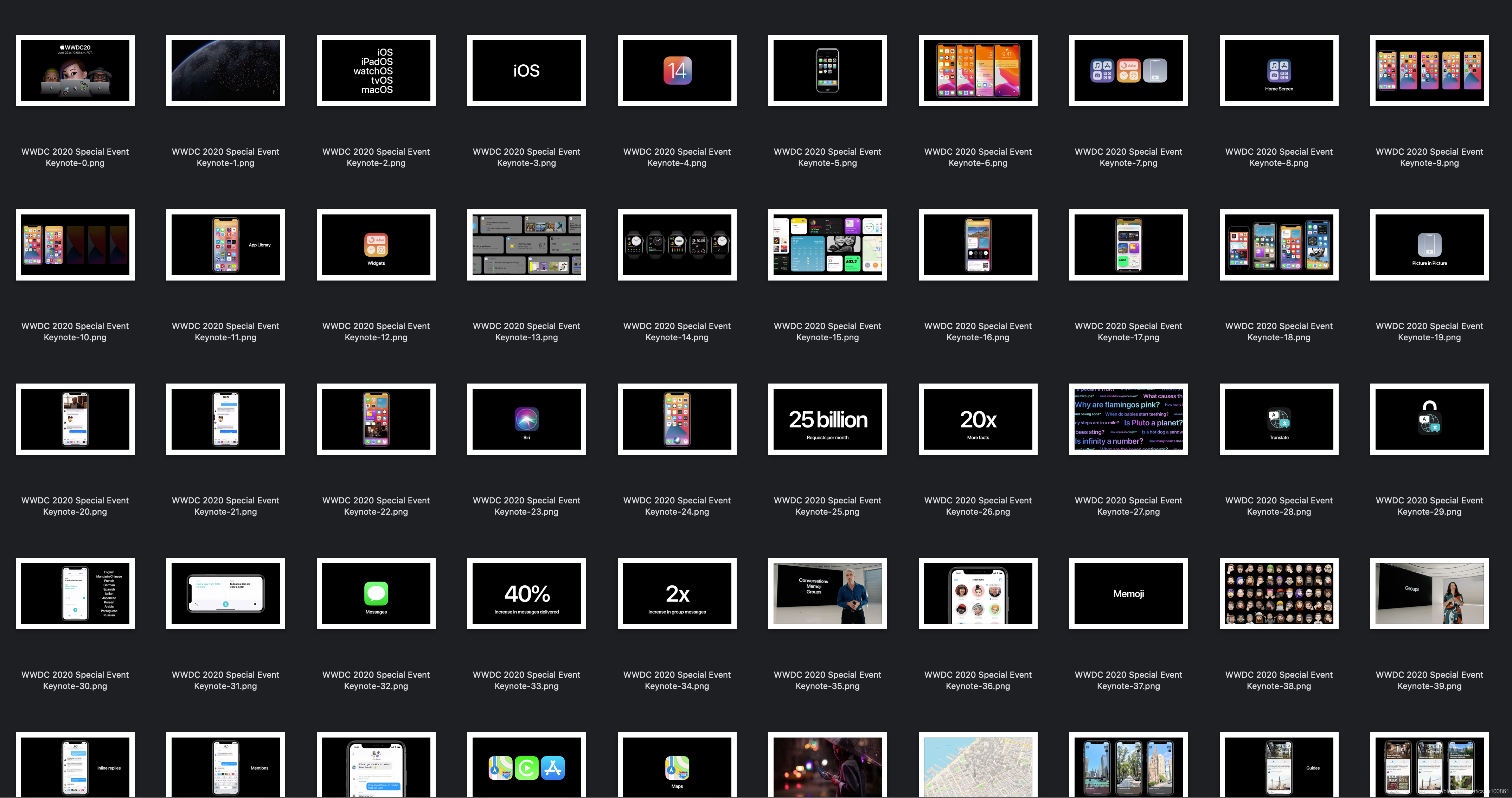Select the Keynote-31.png landscape iPhone thumbnail

tap(225, 593)
